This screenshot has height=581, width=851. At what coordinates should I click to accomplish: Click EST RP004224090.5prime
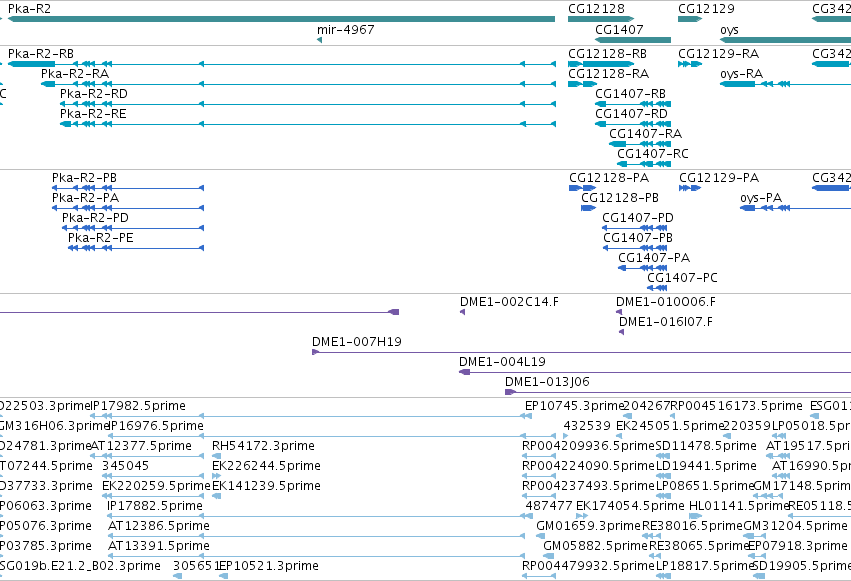pyautogui.click(x=589, y=467)
